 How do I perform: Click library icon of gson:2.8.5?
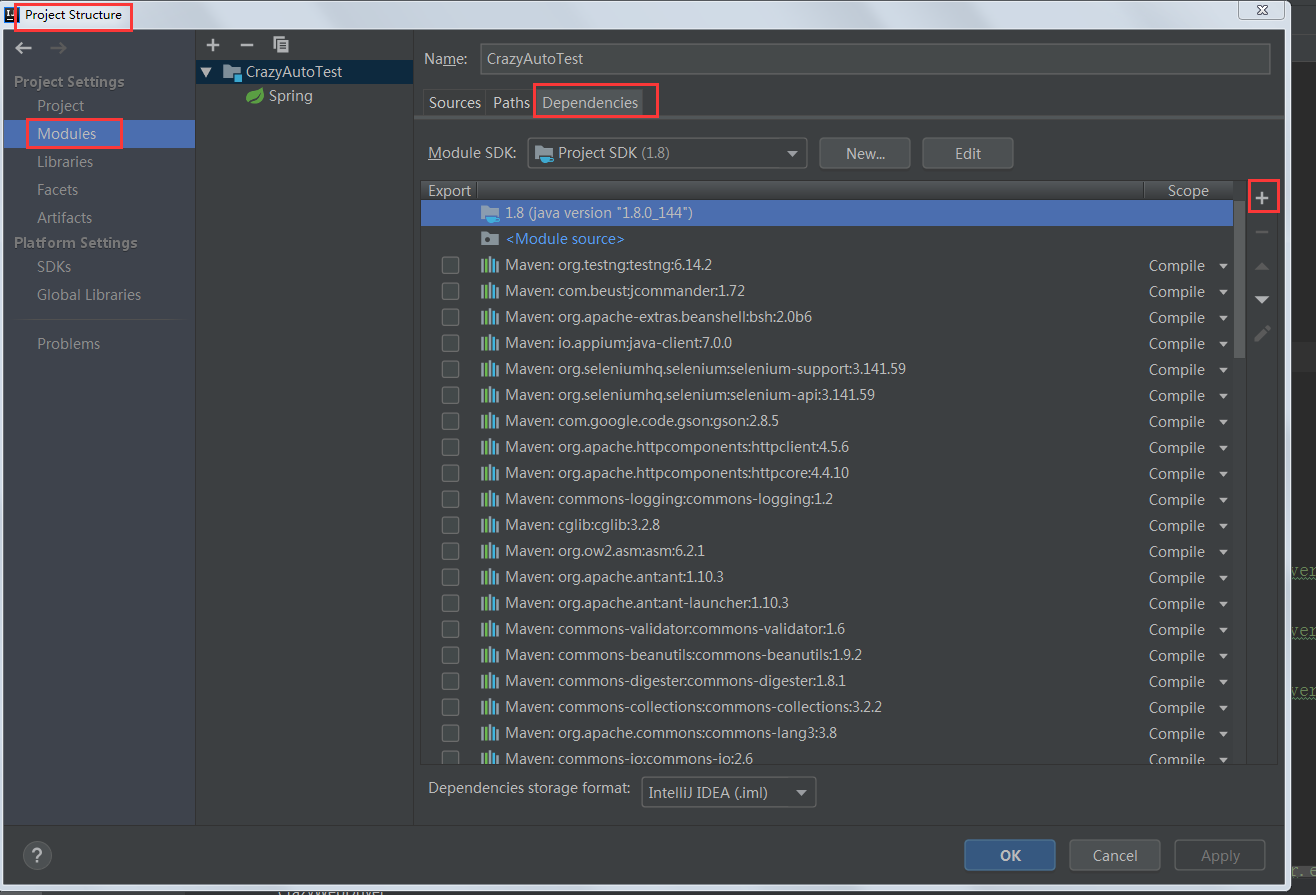click(490, 421)
